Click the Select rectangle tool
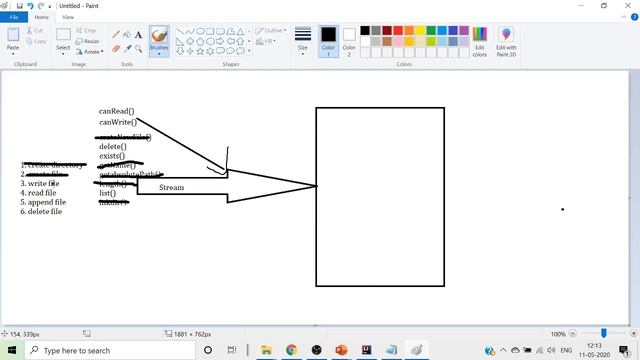The height and width of the screenshot is (360, 640). [63, 35]
